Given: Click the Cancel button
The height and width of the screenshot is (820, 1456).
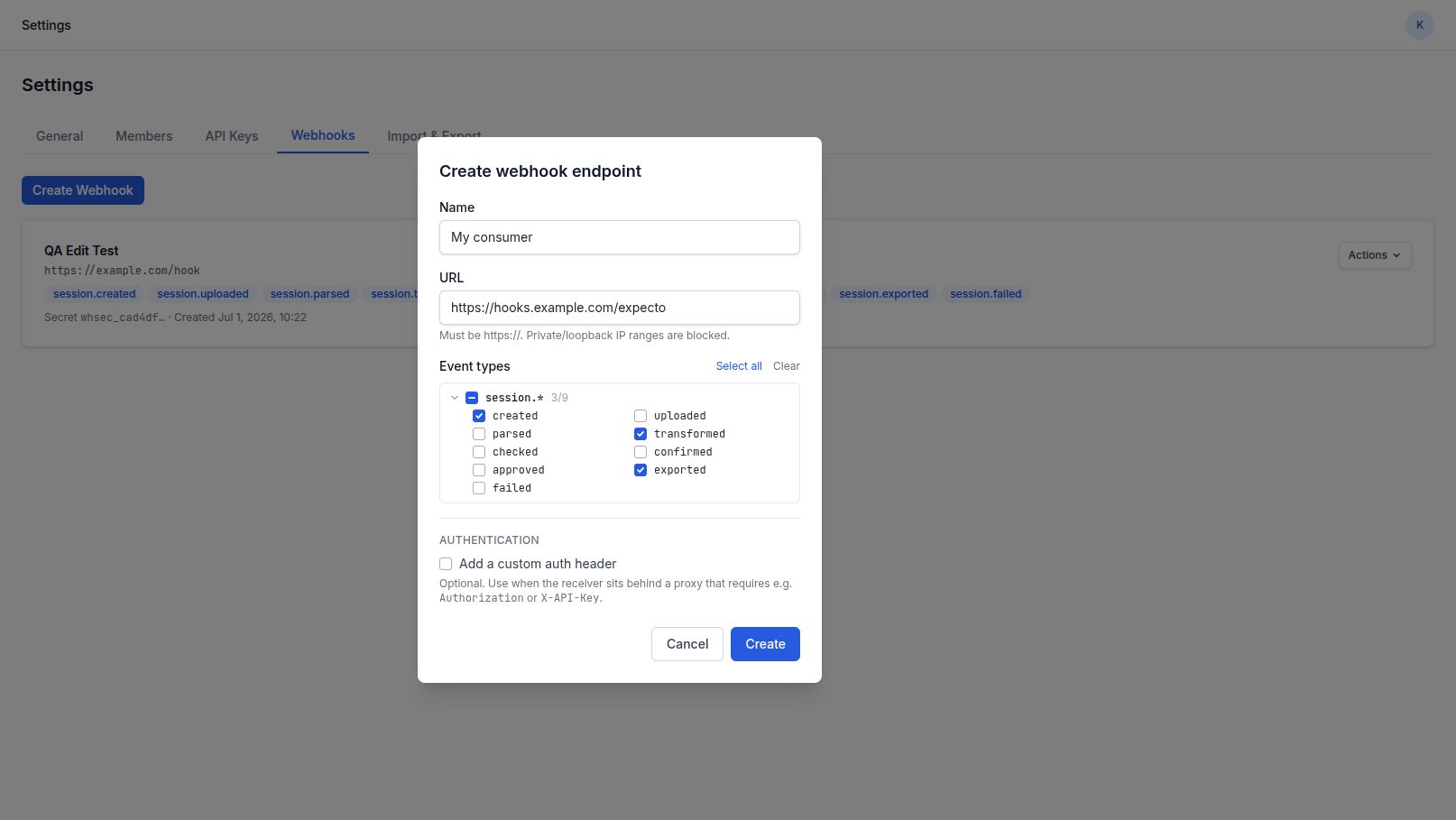Looking at the screenshot, I should 687,644.
